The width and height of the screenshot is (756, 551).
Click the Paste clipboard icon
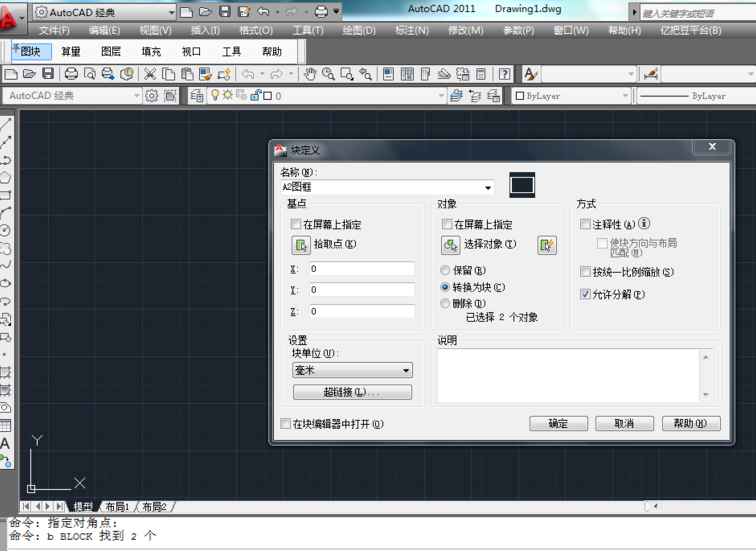[187, 74]
